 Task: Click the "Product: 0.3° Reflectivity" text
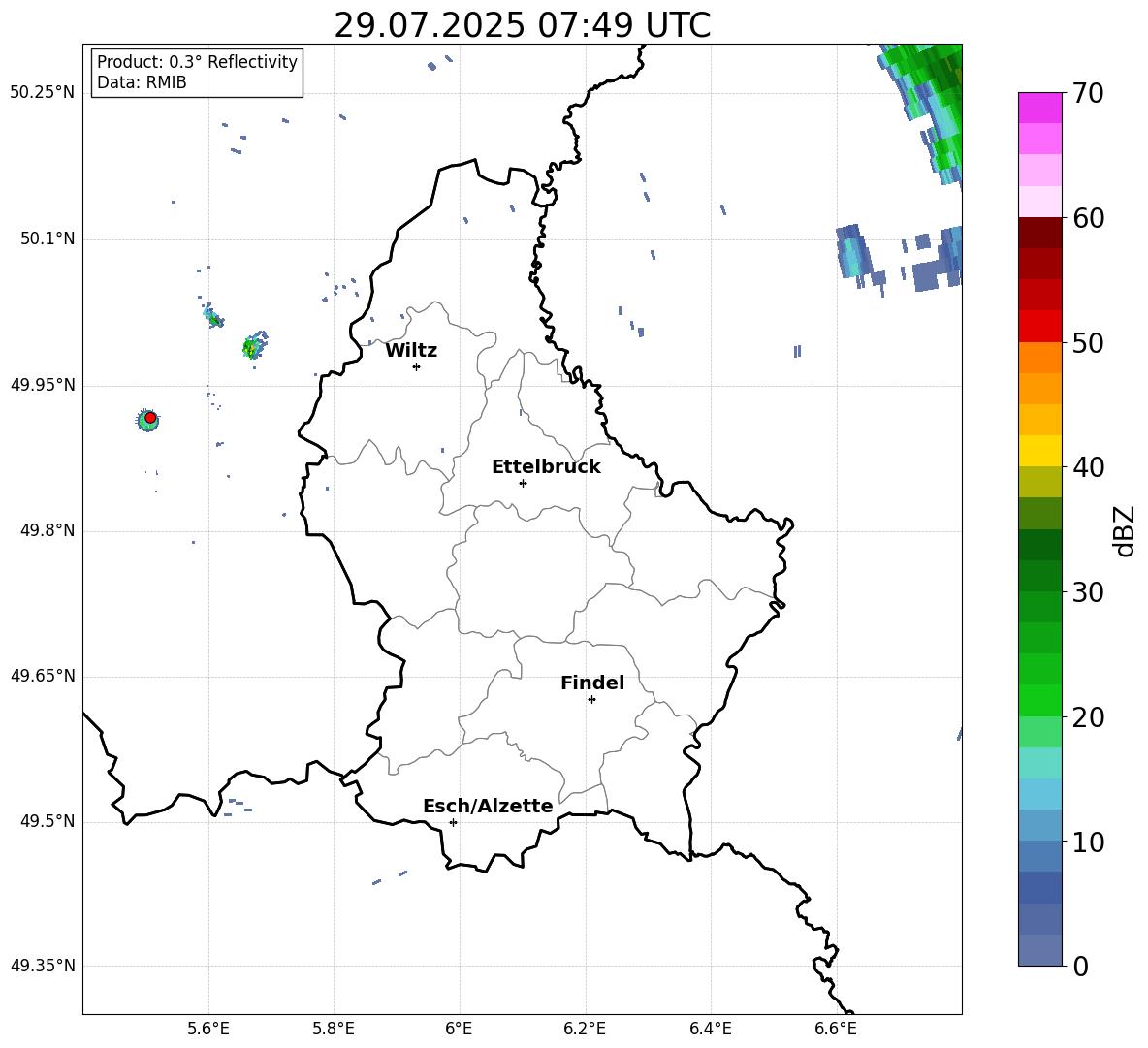point(197,62)
